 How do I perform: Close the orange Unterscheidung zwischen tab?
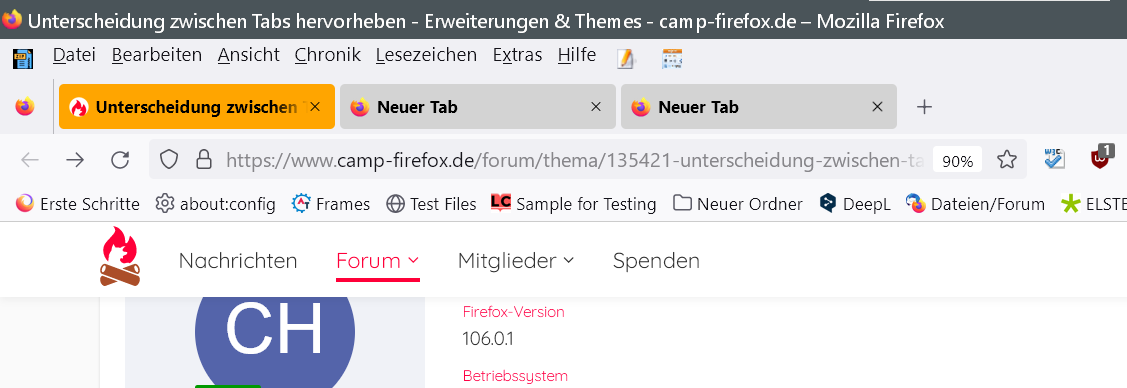(314, 107)
